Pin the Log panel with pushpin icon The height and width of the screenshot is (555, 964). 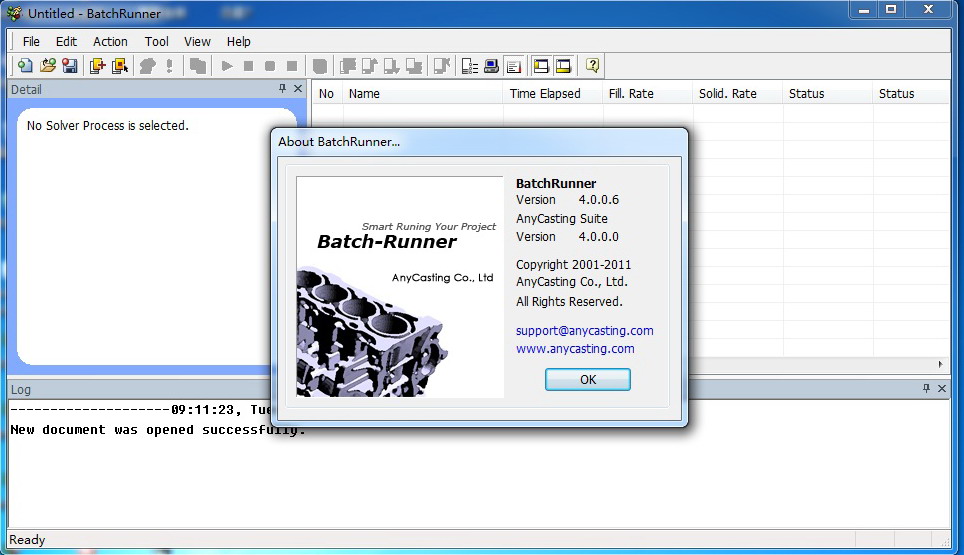(x=926, y=388)
